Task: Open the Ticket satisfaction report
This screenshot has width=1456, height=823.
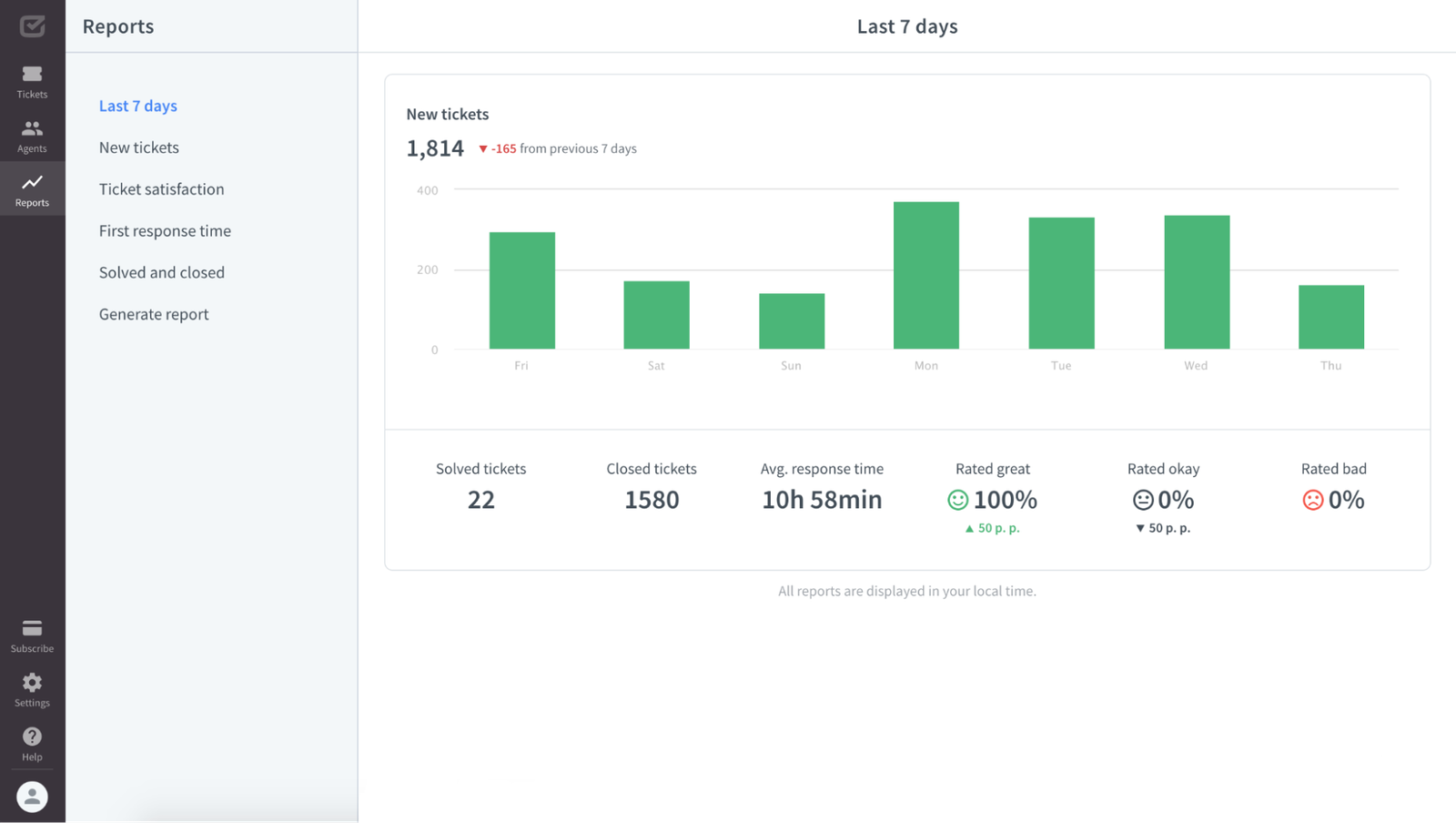Action: pyautogui.click(x=161, y=188)
